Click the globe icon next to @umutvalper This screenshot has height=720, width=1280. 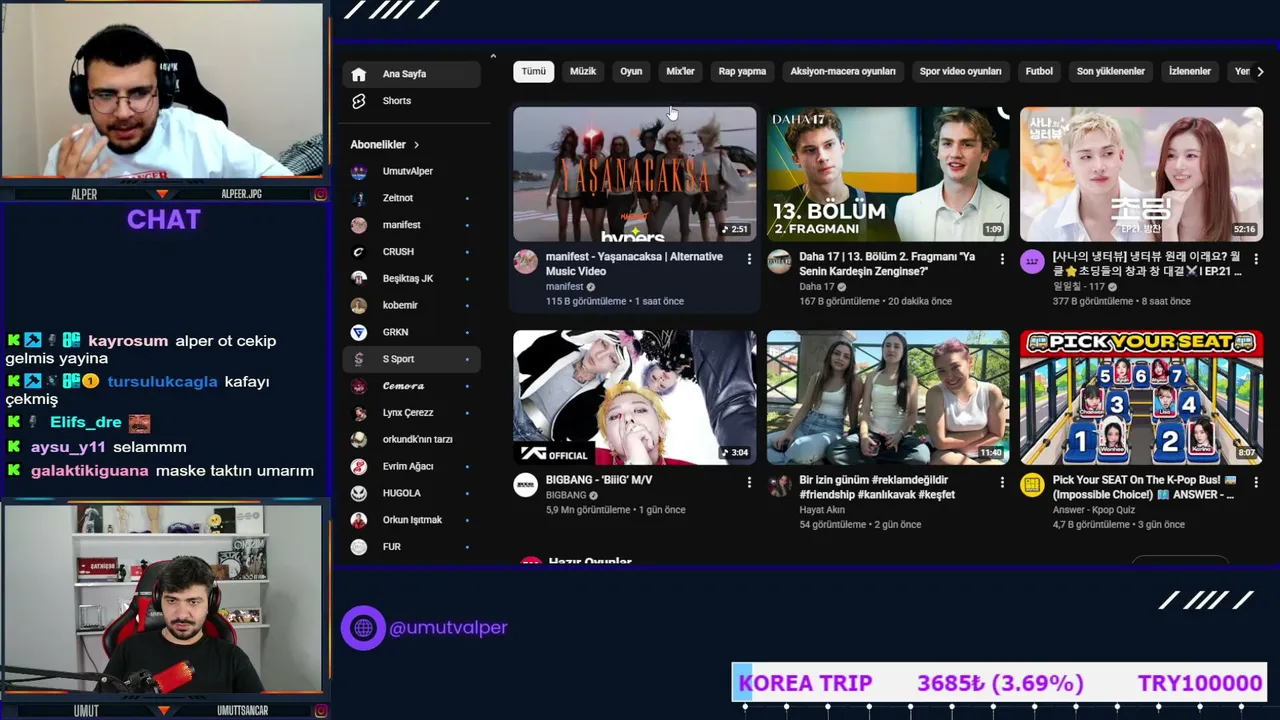[x=363, y=628]
